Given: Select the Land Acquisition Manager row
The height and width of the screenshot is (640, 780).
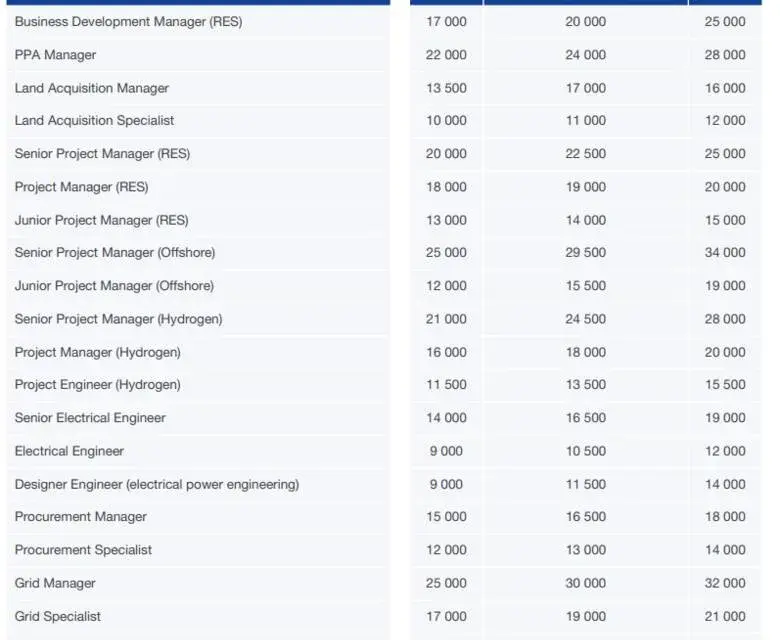Looking at the screenshot, I should [384, 88].
